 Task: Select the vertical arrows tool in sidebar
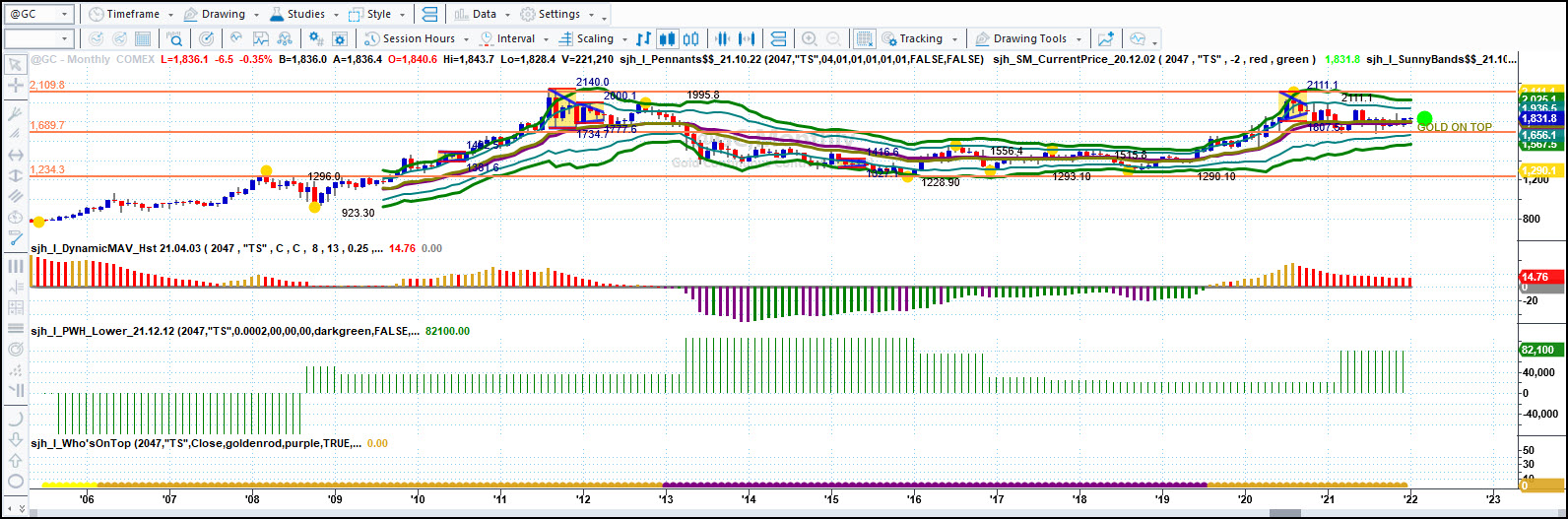point(15,175)
